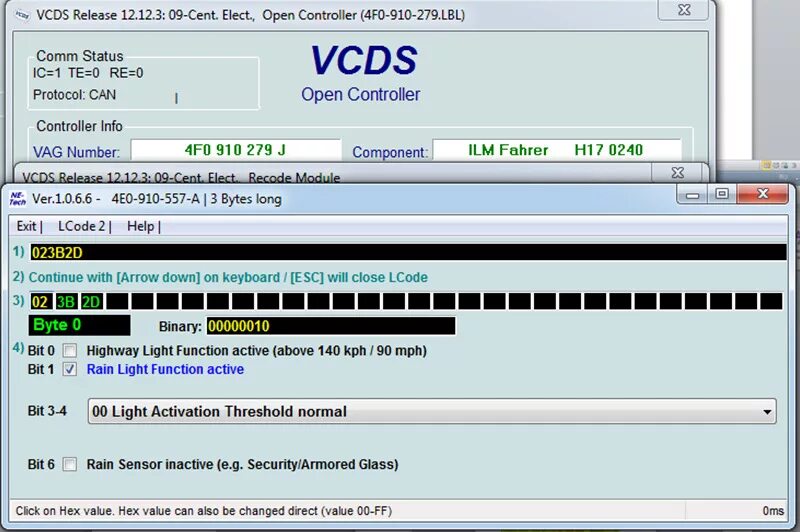
Task: Uncheck Rain Light Function active checkbox
Action: [70, 369]
